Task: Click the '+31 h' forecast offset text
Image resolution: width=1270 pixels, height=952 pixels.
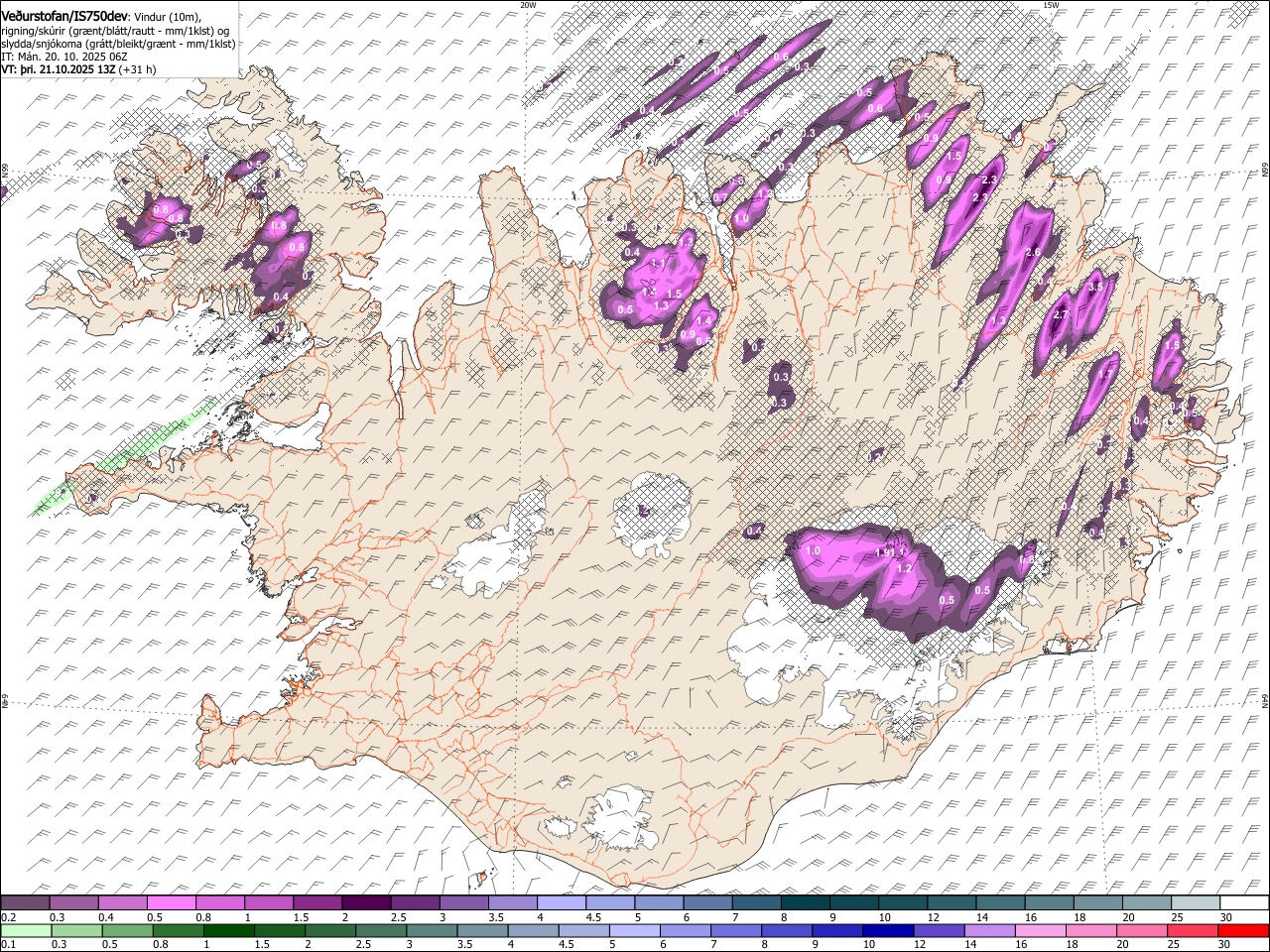Action: click(x=138, y=69)
